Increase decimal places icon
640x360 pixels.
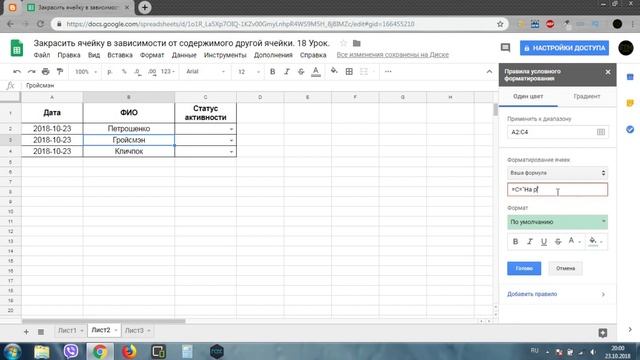pyautogui.click(x=152, y=71)
